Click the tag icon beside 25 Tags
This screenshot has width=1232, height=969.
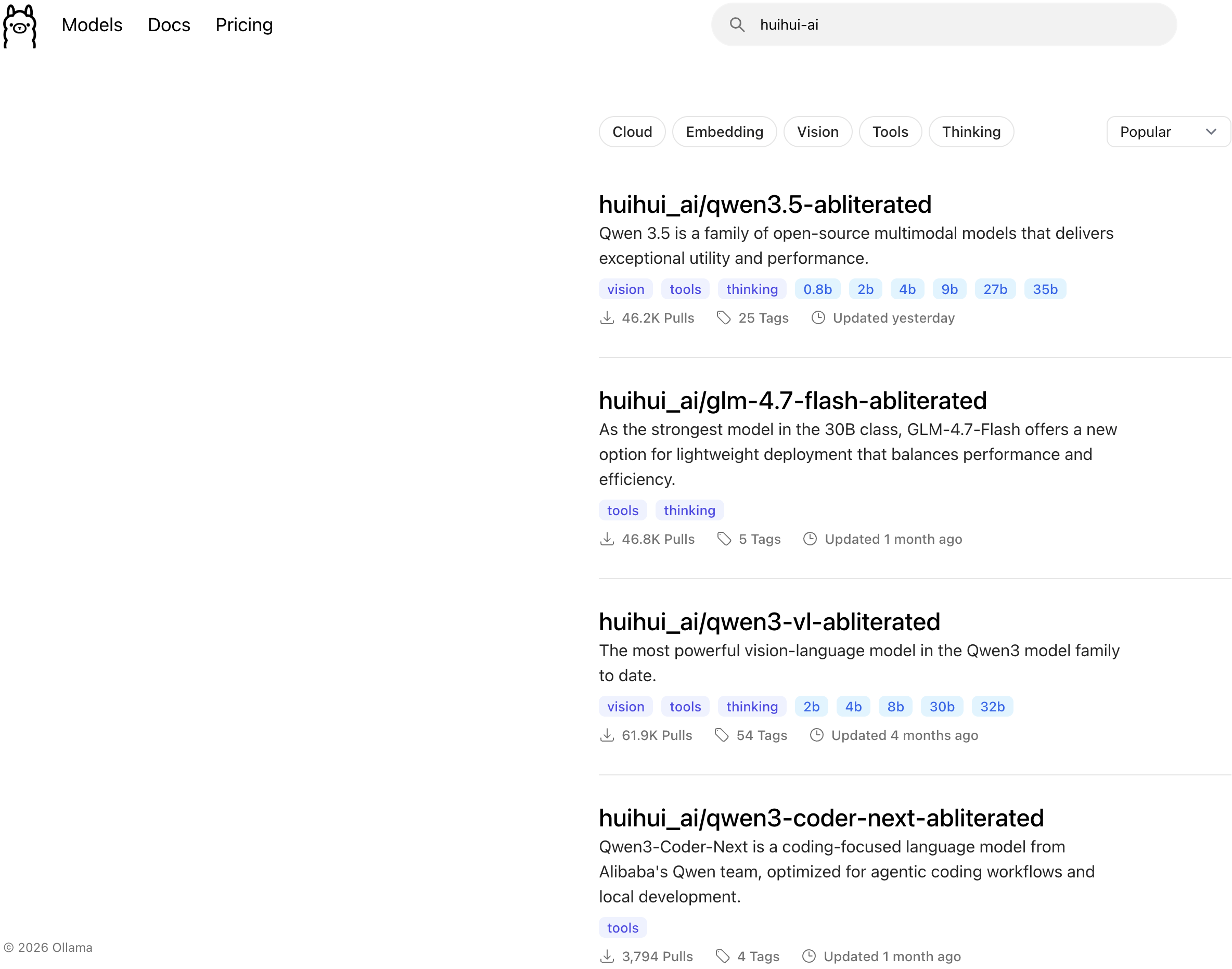pos(723,317)
